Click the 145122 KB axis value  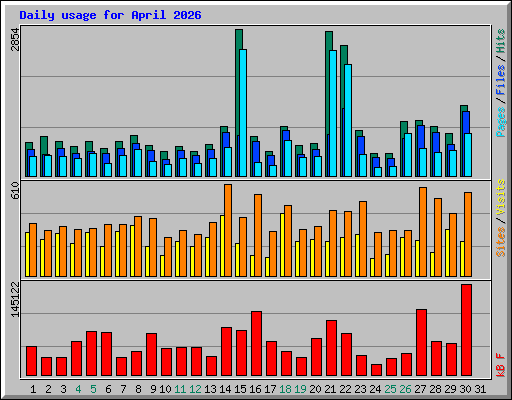coord(15,299)
